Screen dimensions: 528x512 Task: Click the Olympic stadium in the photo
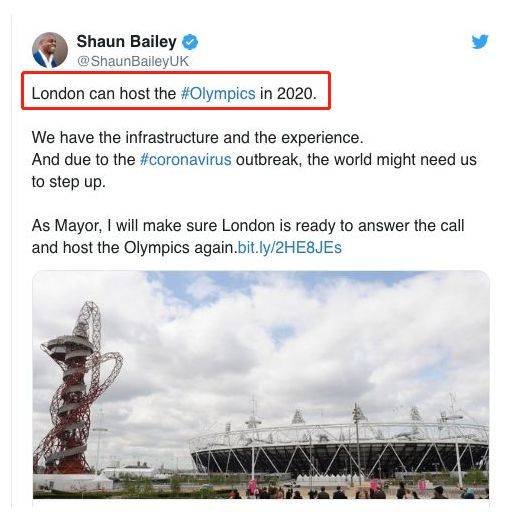[x=338, y=448]
